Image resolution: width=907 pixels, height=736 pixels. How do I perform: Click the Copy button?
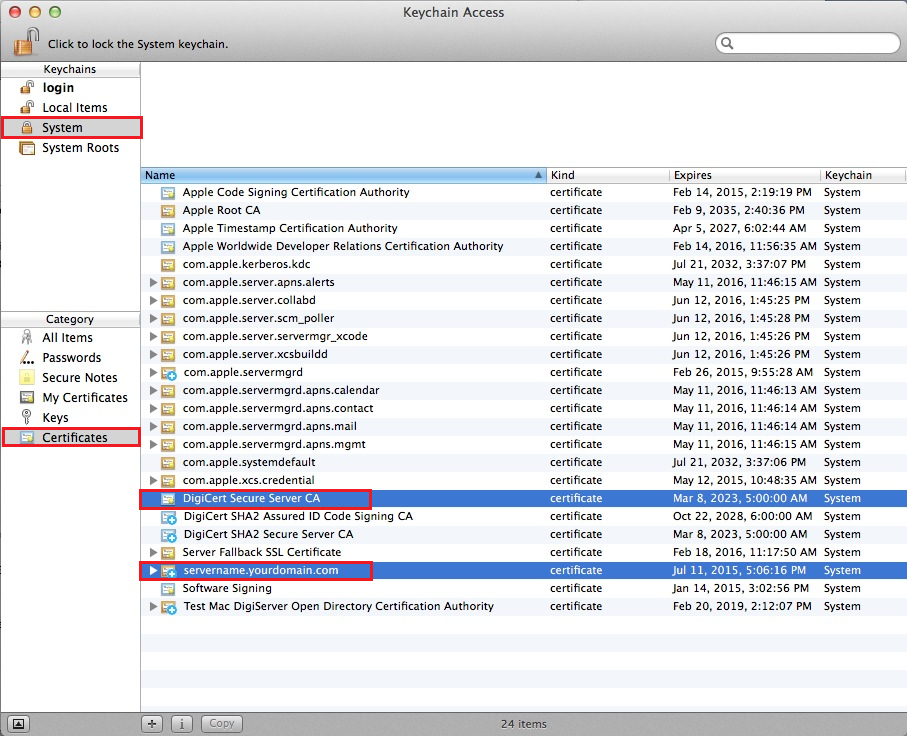pyautogui.click(x=222, y=724)
